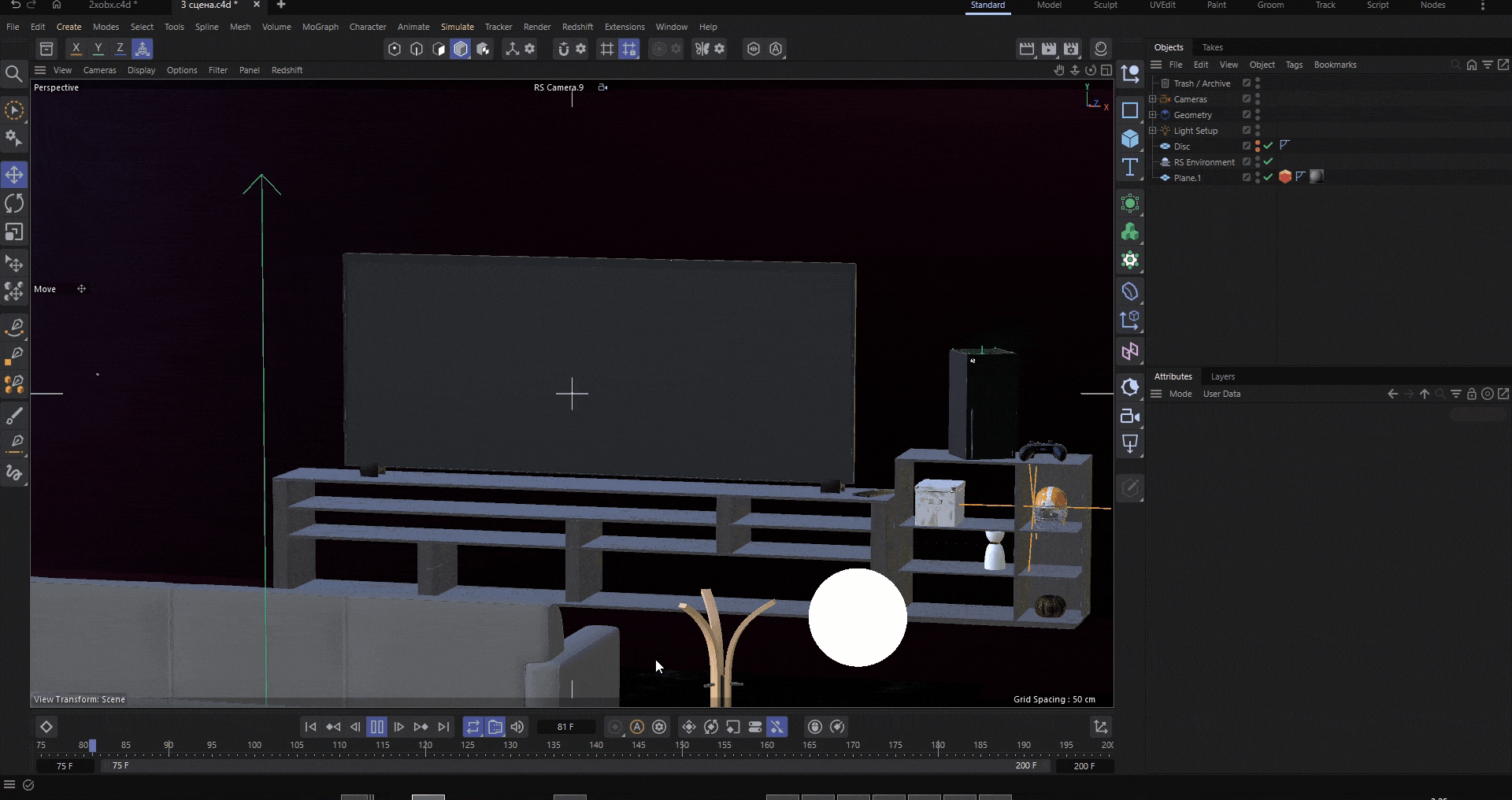
Task: Switch to the Takes tab
Action: (x=1212, y=47)
